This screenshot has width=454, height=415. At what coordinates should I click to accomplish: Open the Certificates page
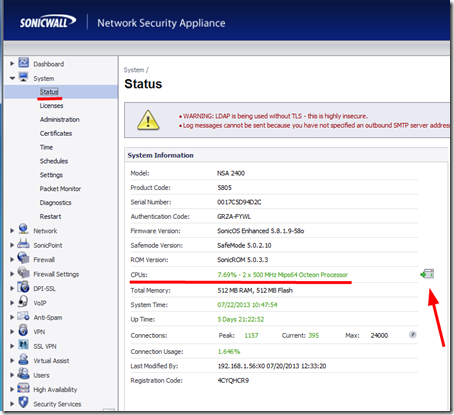click(56, 133)
